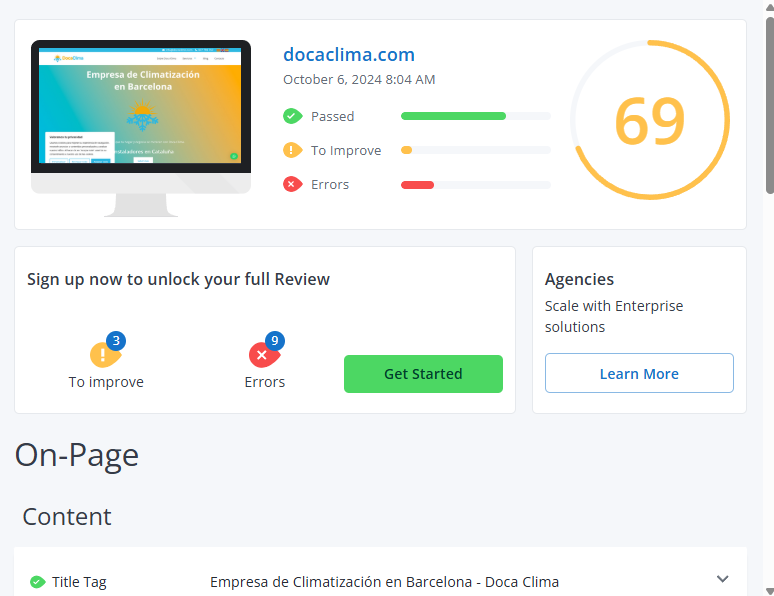
Task: Click the Errors label next to red bar
Action: (330, 185)
